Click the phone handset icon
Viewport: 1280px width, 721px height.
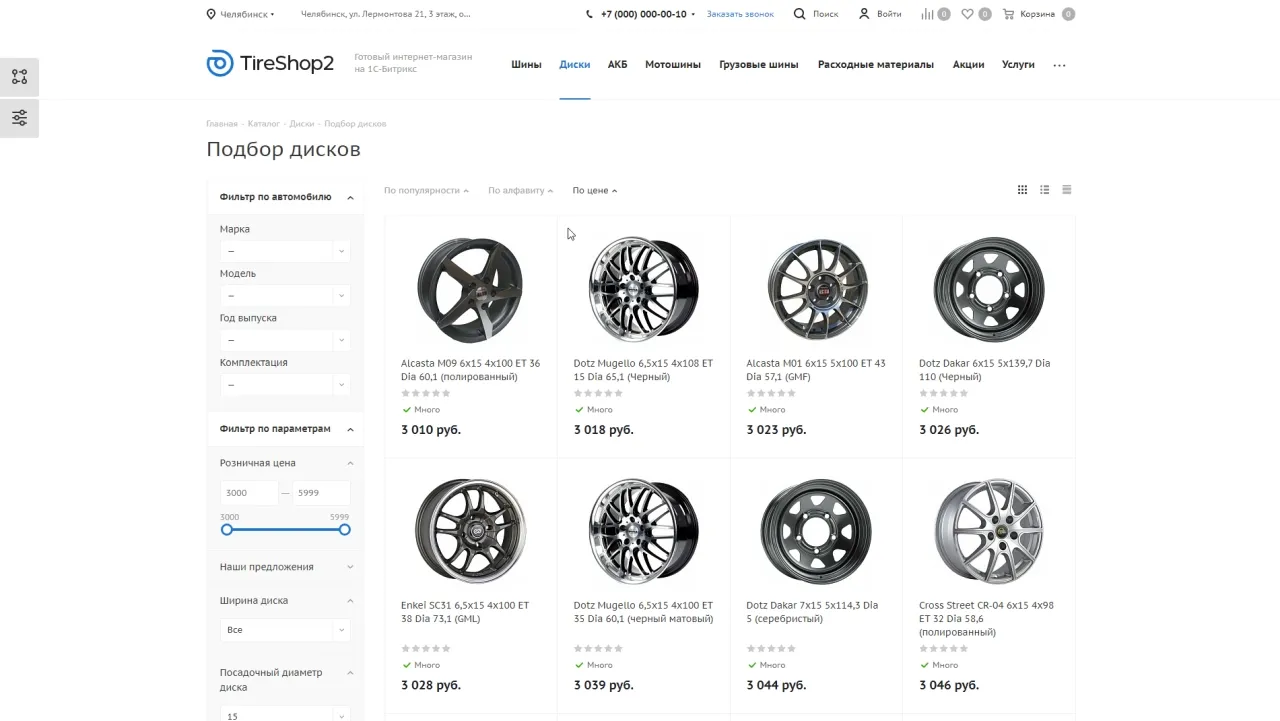pos(590,14)
